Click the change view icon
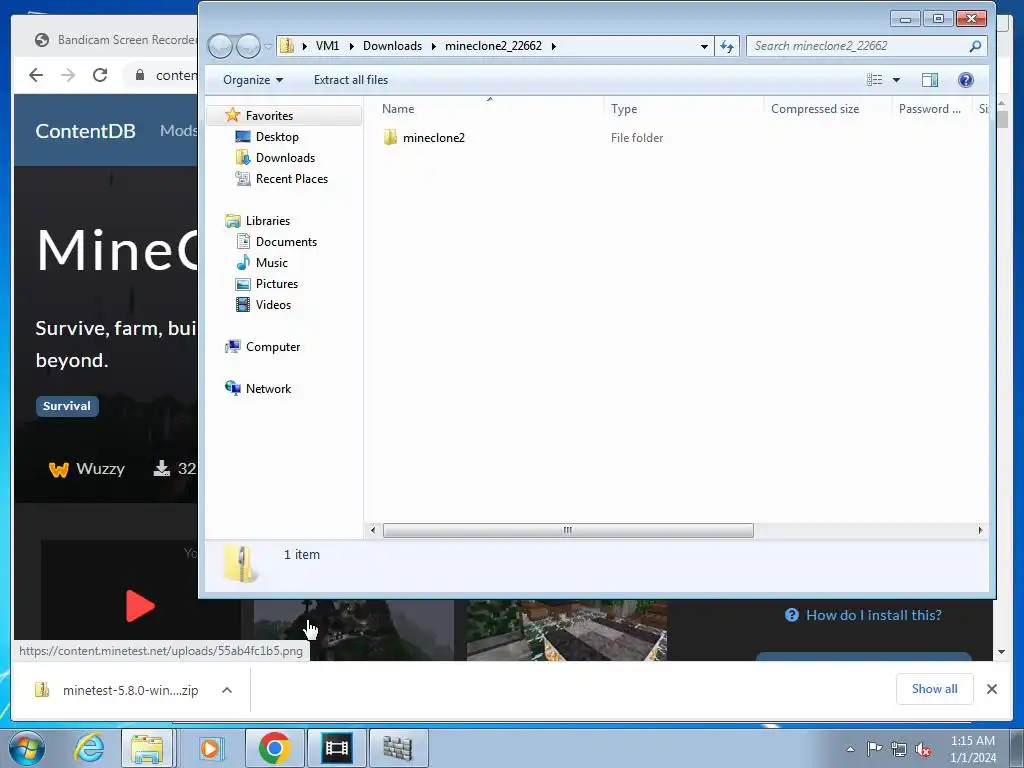 coord(874,80)
